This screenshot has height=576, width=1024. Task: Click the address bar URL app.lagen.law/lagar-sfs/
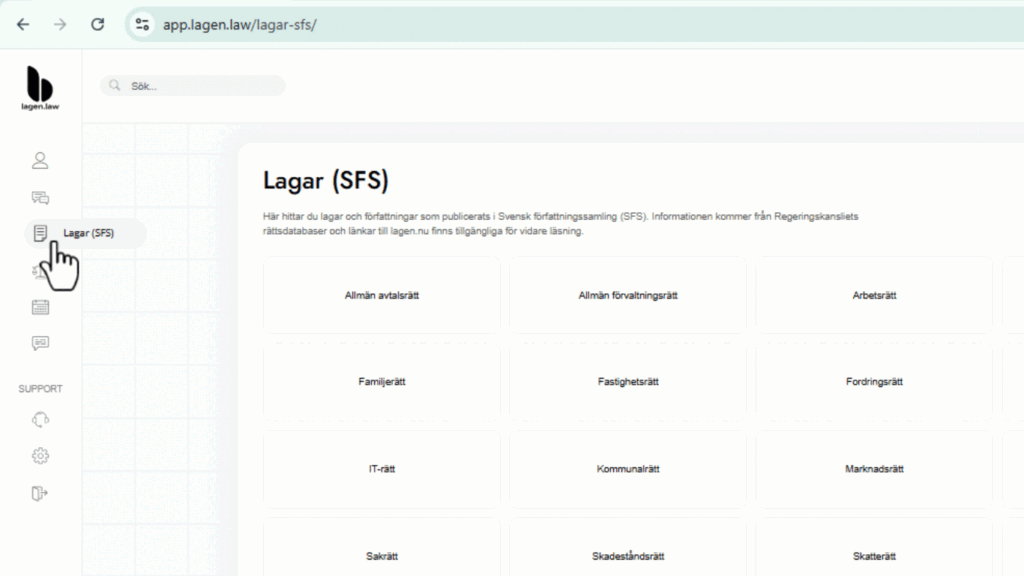pyautogui.click(x=240, y=25)
